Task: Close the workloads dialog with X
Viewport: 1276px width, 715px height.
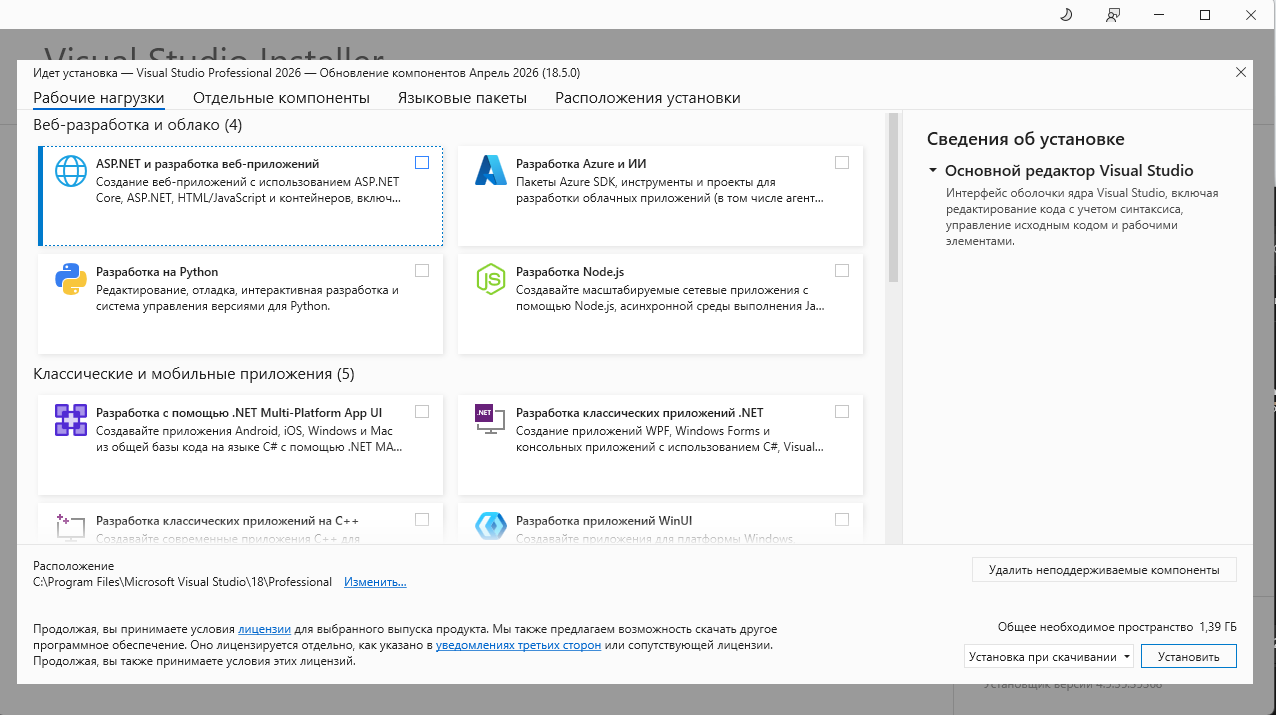Action: (x=1241, y=72)
